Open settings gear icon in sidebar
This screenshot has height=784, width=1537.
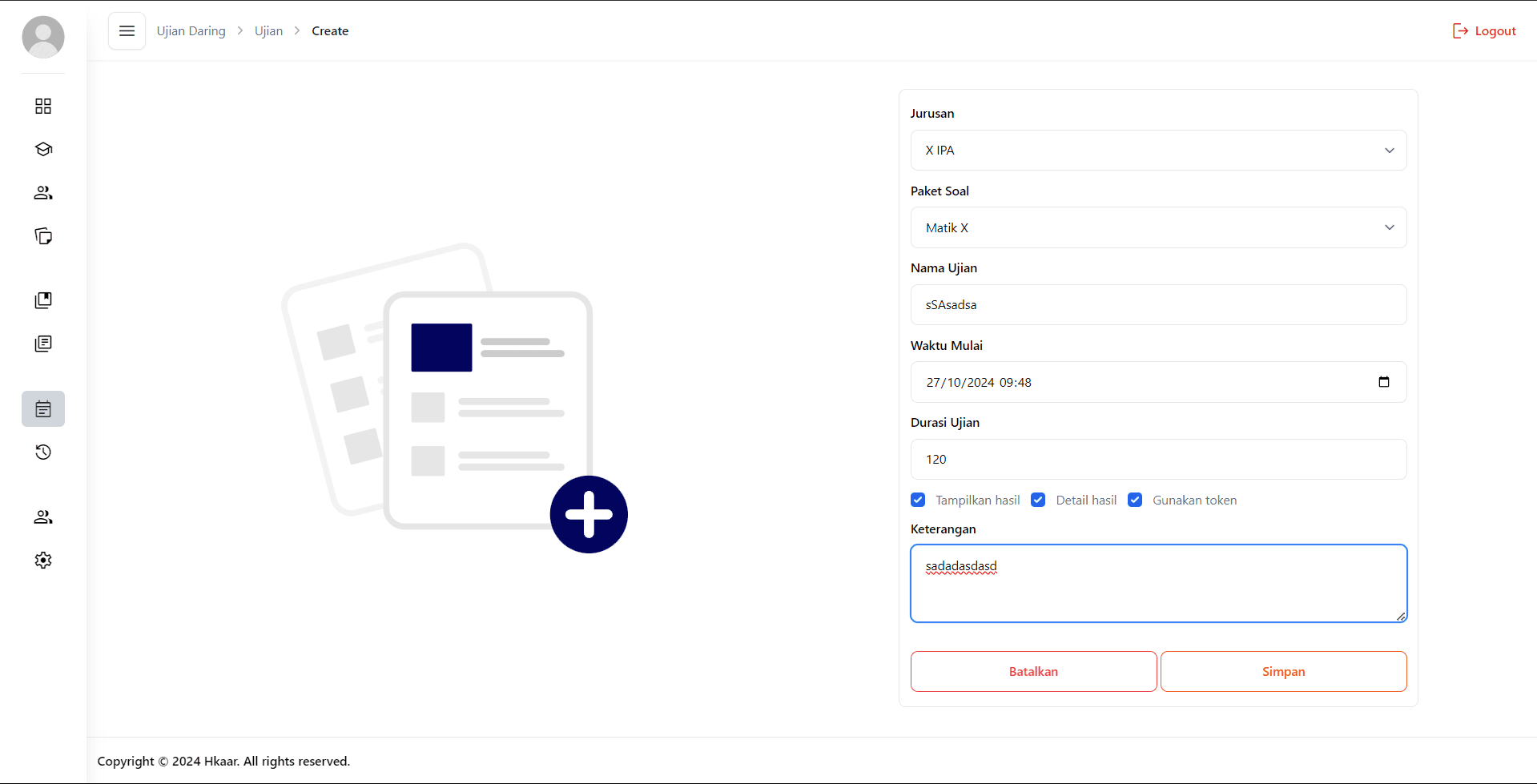43,561
